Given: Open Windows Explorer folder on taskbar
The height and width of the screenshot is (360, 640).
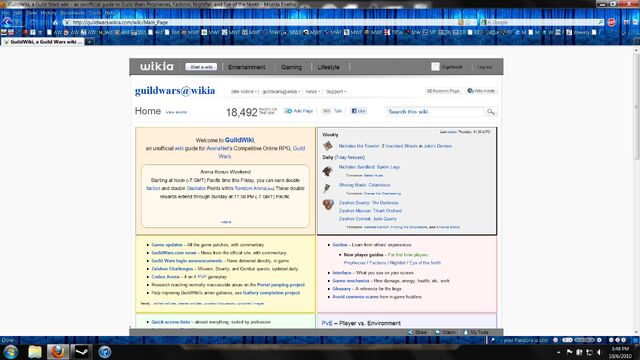Looking at the screenshot, I should coord(35,351).
